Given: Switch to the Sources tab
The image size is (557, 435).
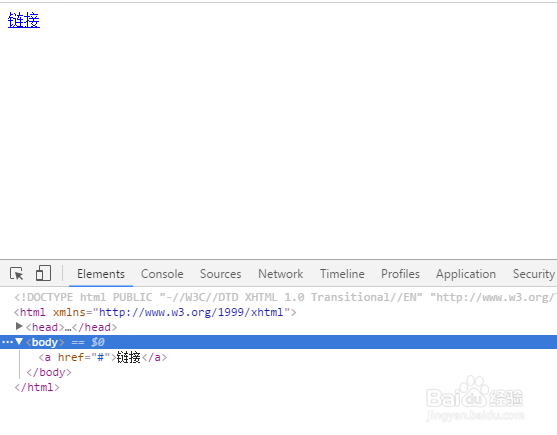Looking at the screenshot, I should pyautogui.click(x=220, y=274).
